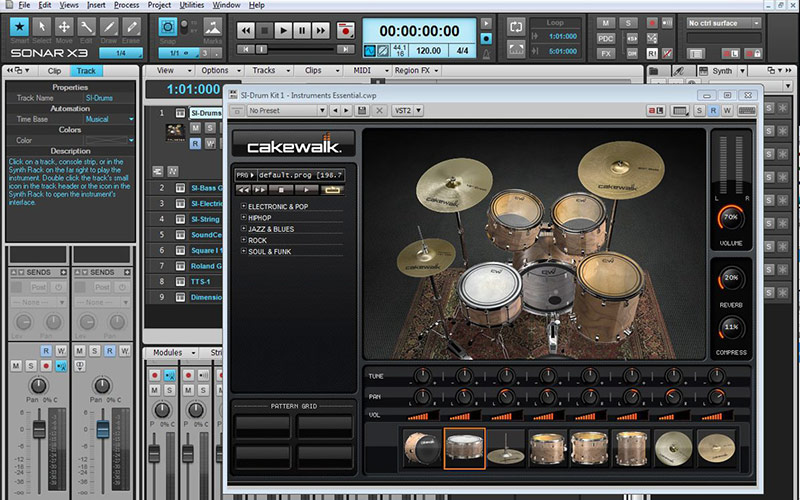This screenshot has height=500, width=800.
Task: Switch to the Clip tab in inspector
Action: (54, 71)
